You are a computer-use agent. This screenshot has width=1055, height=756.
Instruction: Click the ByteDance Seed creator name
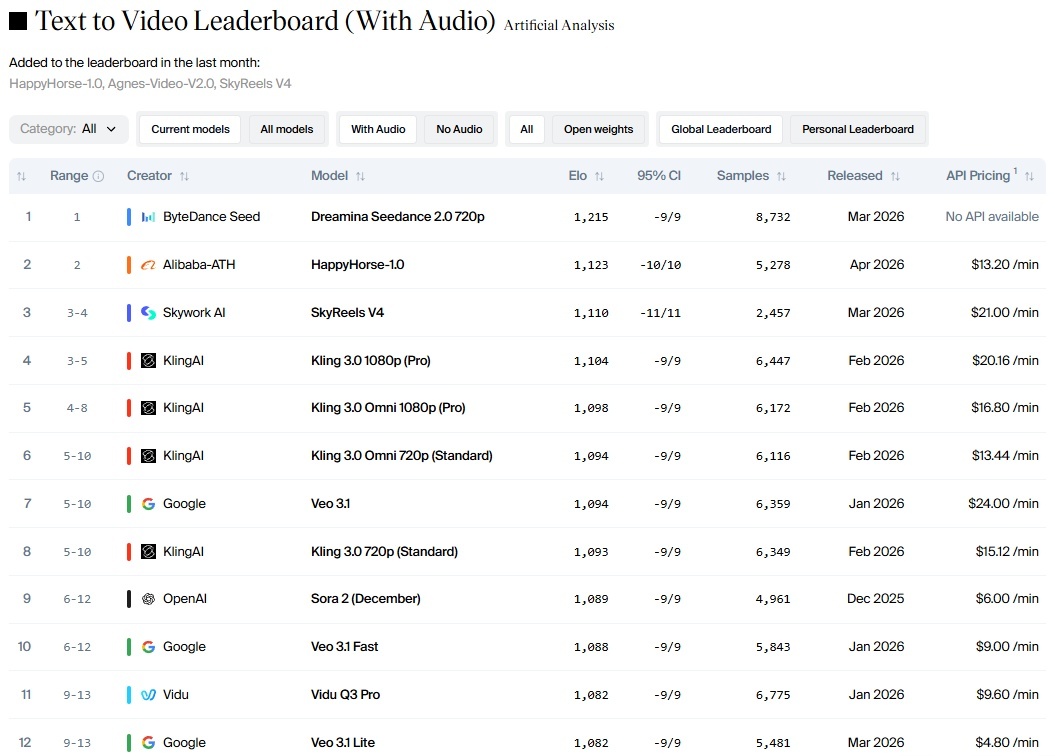coord(211,217)
